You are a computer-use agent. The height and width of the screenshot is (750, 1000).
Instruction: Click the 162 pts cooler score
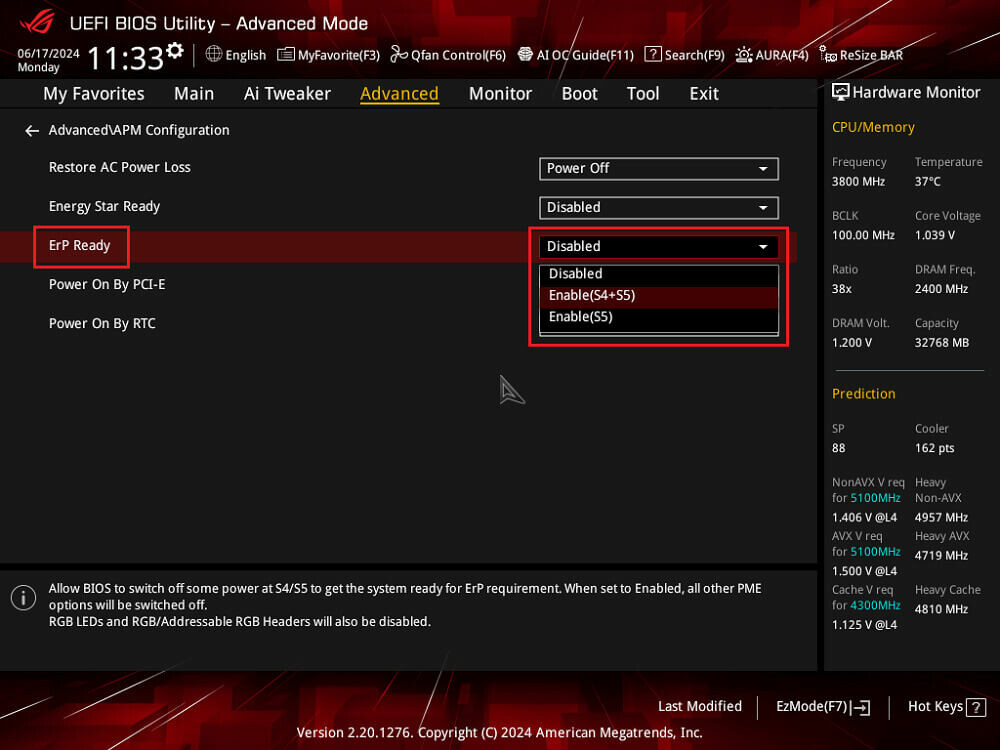935,448
